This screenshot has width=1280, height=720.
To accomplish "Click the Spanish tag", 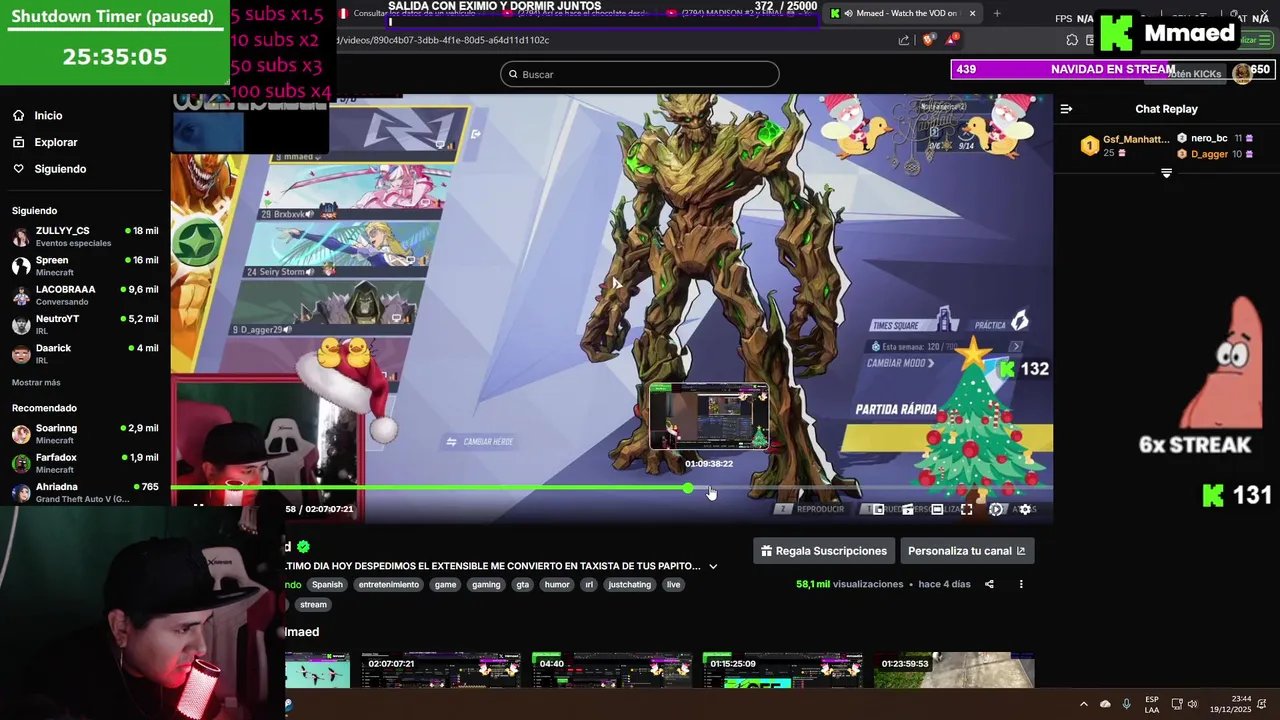I will coord(327,585).
